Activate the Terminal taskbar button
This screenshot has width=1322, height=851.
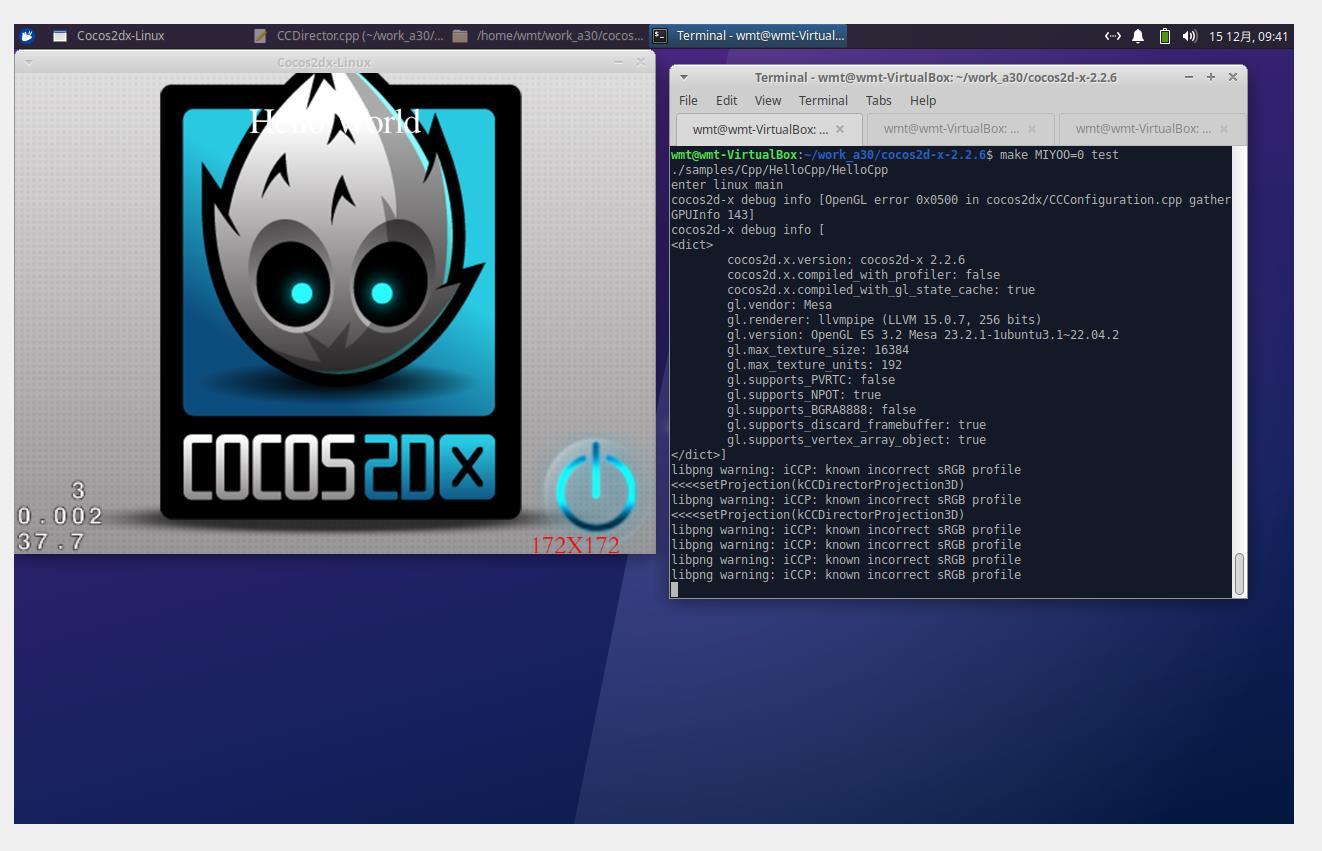pyautogui.click(x=749, y=36)
